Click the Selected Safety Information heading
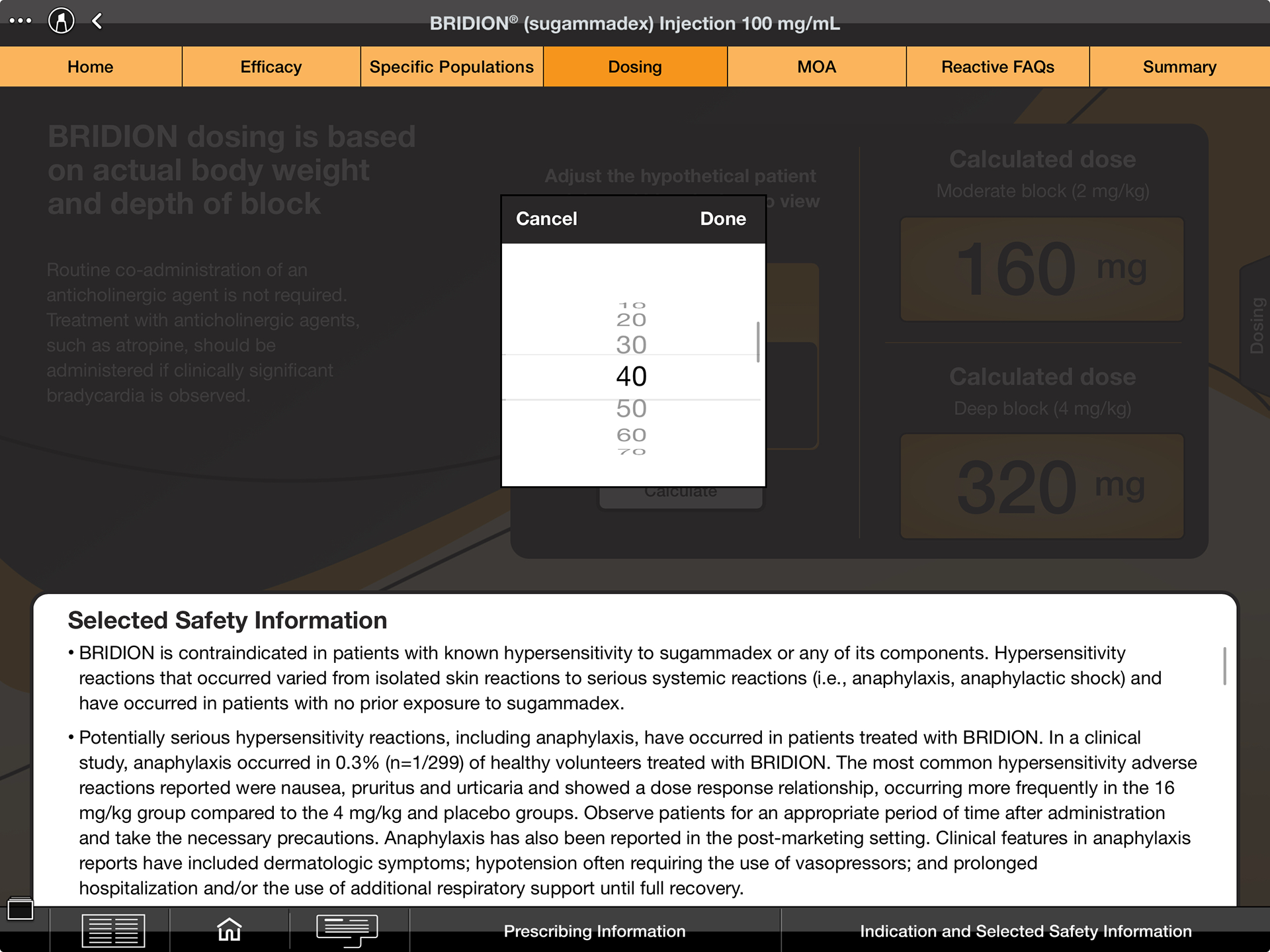The image size is (1270, 952). coord(228,621)
